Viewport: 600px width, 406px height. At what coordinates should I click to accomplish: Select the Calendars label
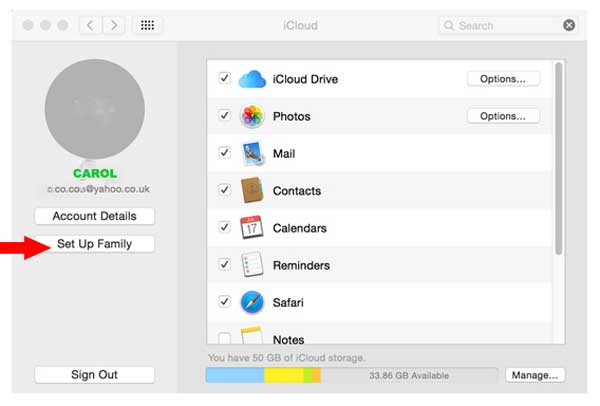click(300, 228)
